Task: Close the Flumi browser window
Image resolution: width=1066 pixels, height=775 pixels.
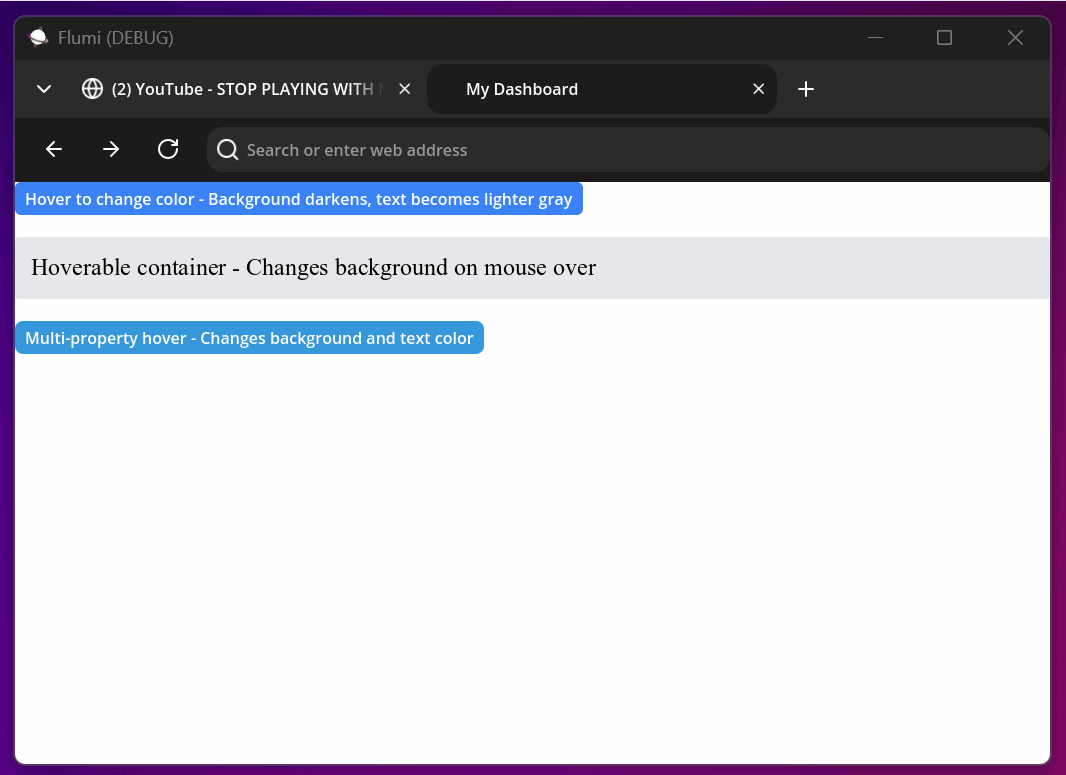Action: point(1015,38)
